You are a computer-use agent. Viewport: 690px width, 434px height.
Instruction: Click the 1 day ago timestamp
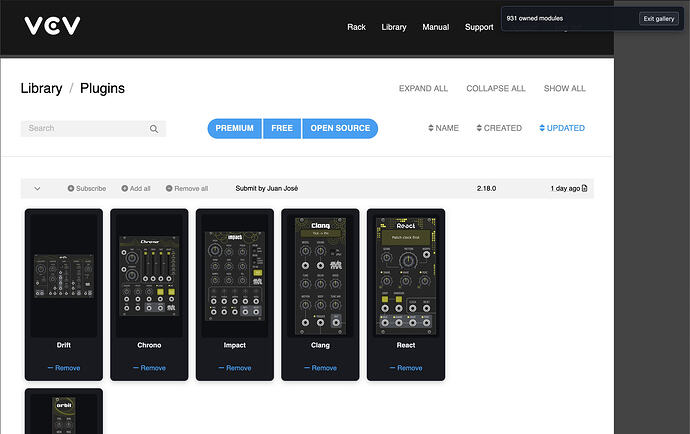(565, 188)
